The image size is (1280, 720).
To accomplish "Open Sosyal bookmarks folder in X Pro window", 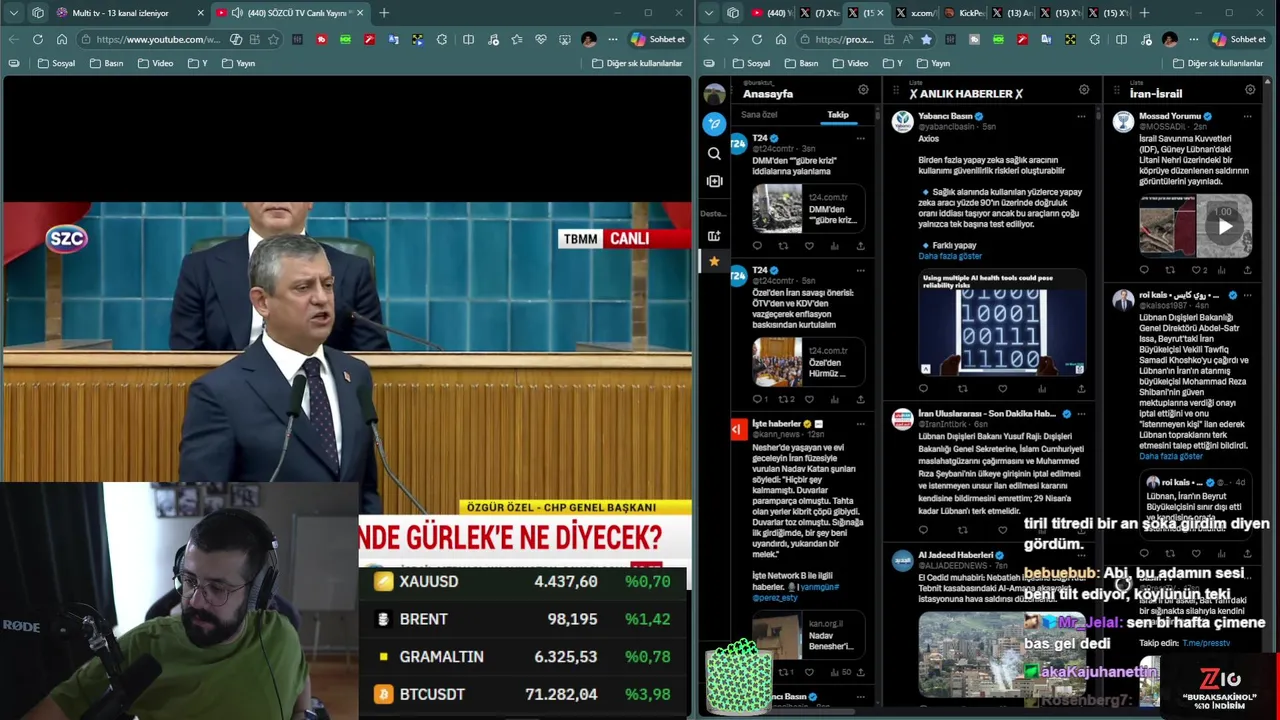I will tap(752, 63).
